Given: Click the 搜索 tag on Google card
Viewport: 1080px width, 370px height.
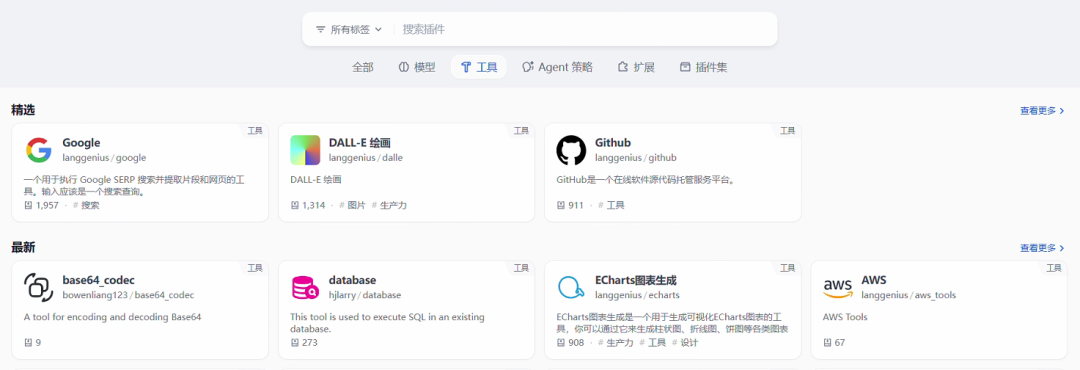Looking at the screenshot, I should click(x=86, y=205).
